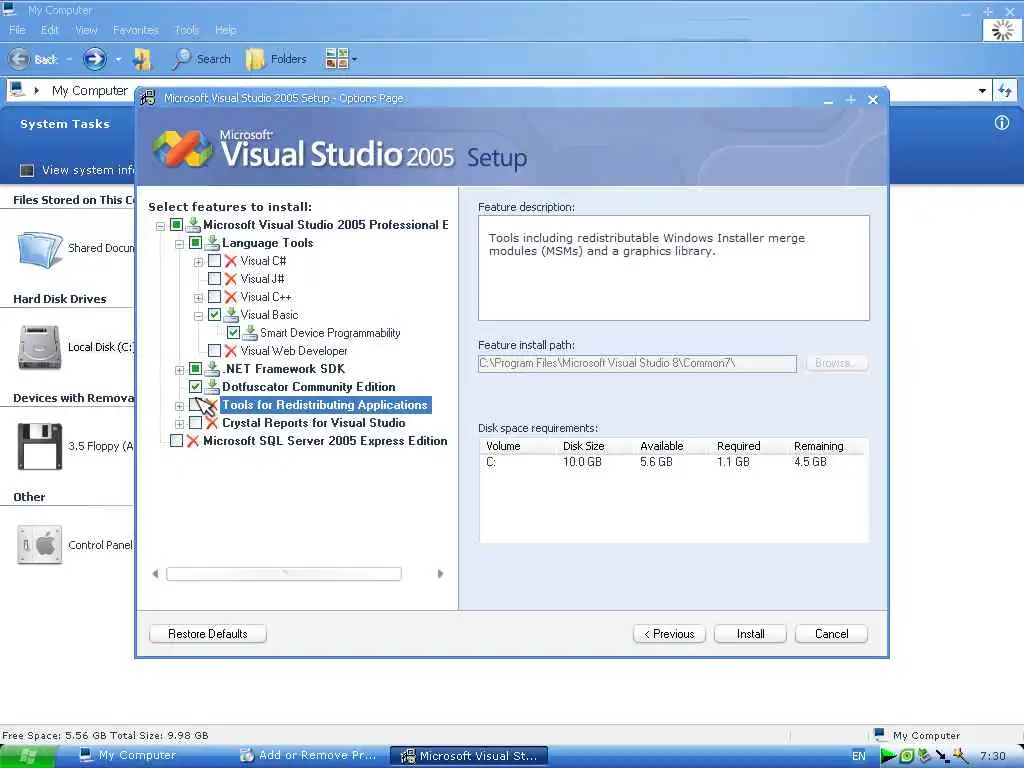Click the Feature install path field
This screenshot has width=1024, height=768.
[x=637, y=364]
